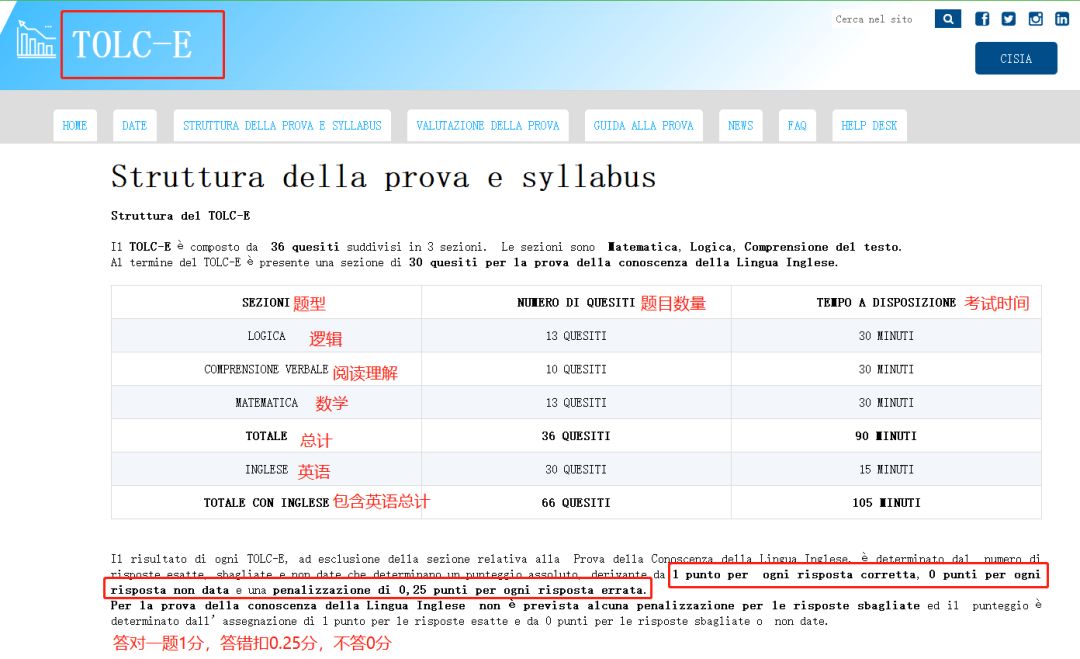Click the NUMERO DI QUESITI column header
The image size is (1080, 659).
[576, 302]
